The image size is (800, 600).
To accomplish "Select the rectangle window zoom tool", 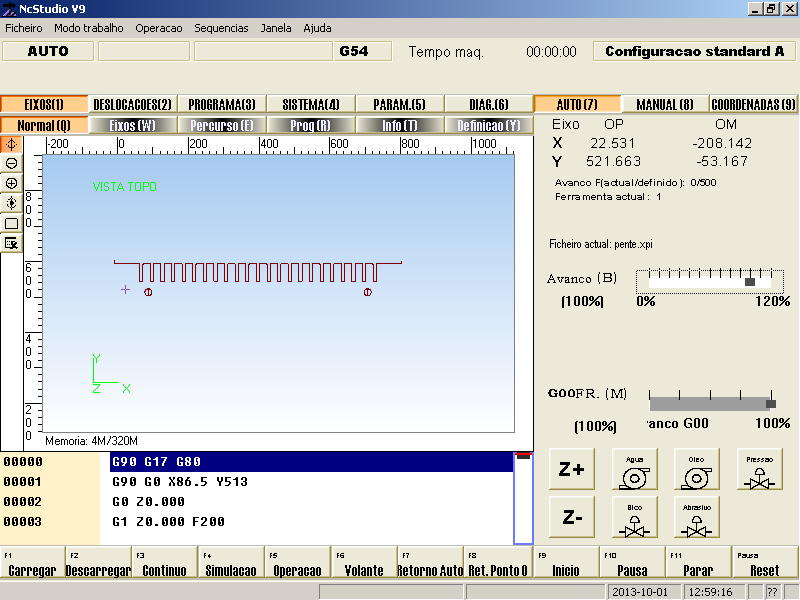I will [x=12, y=223].
